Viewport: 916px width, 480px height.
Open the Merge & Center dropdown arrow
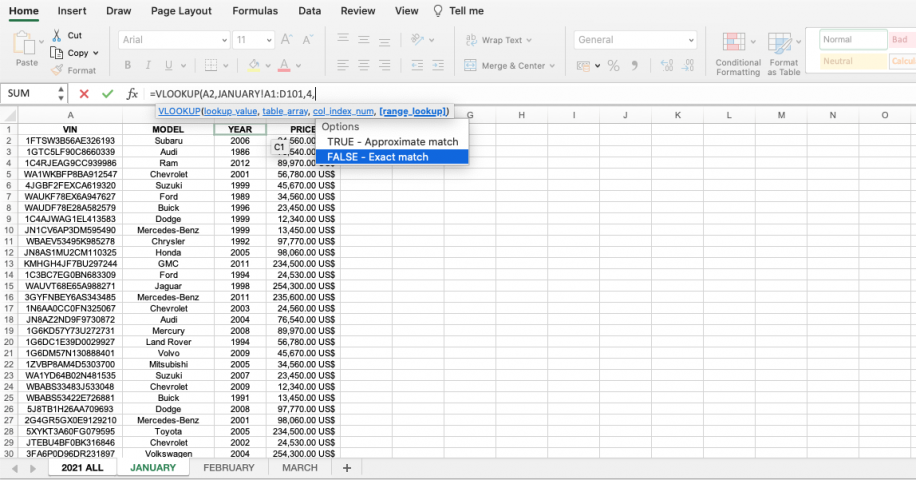553,66
